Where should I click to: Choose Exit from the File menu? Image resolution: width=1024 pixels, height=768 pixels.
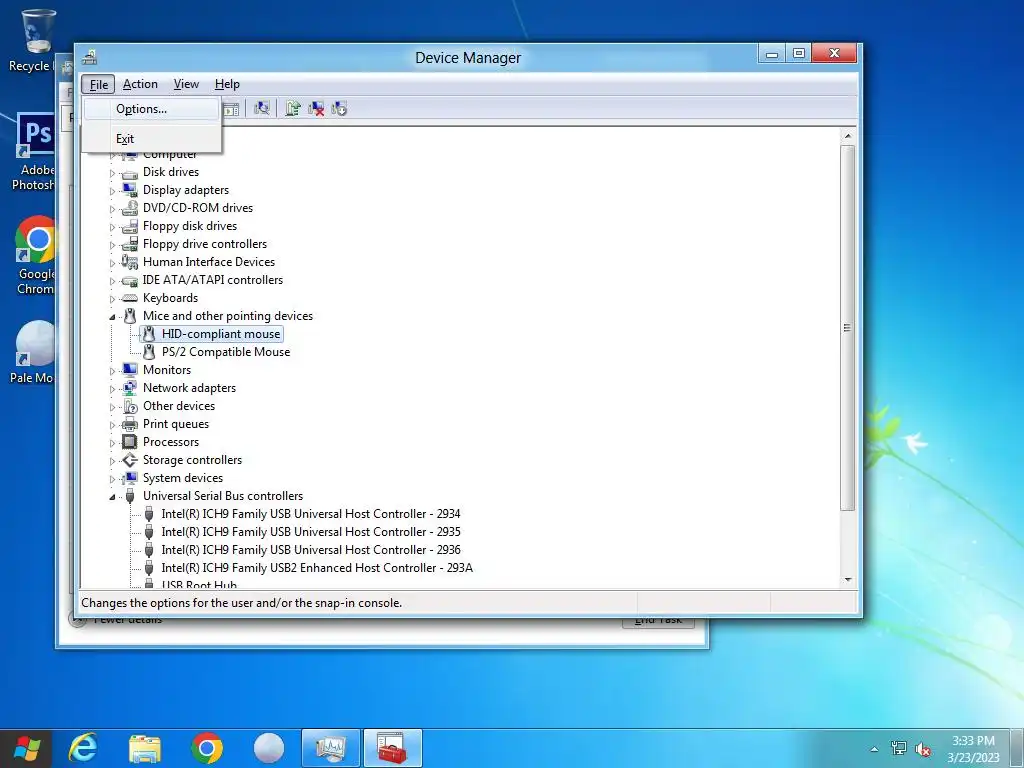[x=152, y=138]
